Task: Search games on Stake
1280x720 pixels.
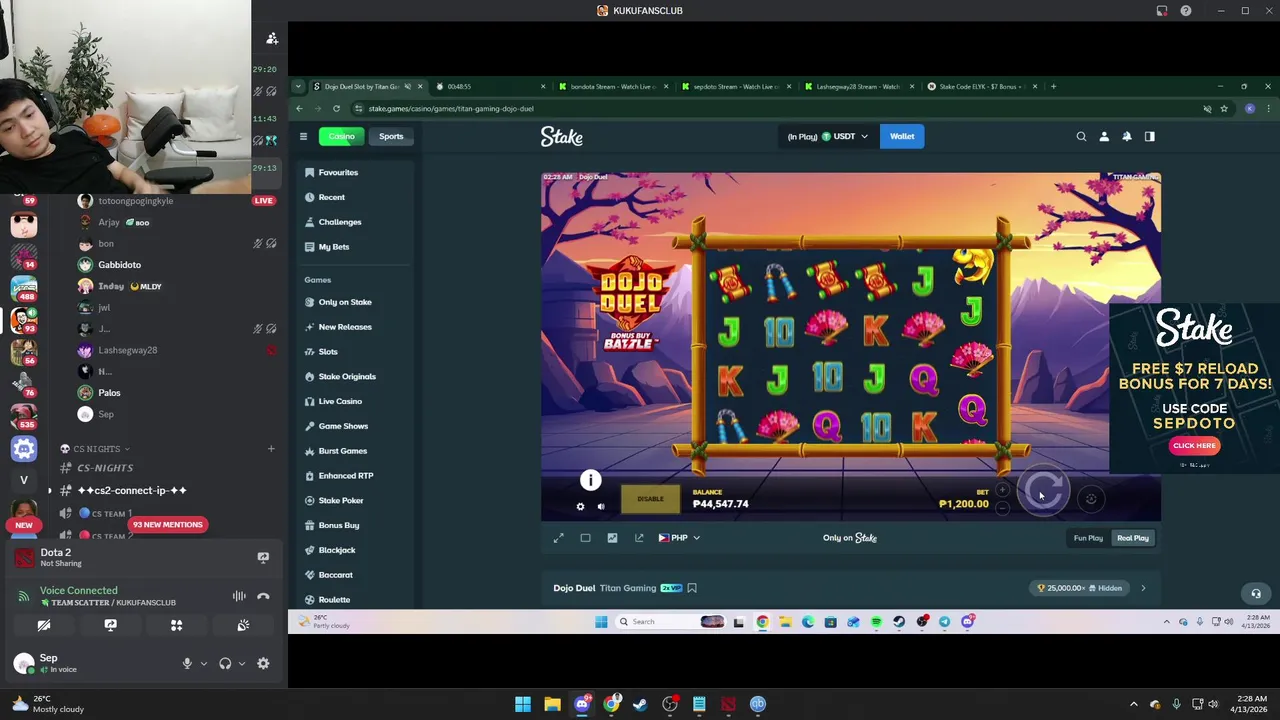Action: tap(1081, 136)
